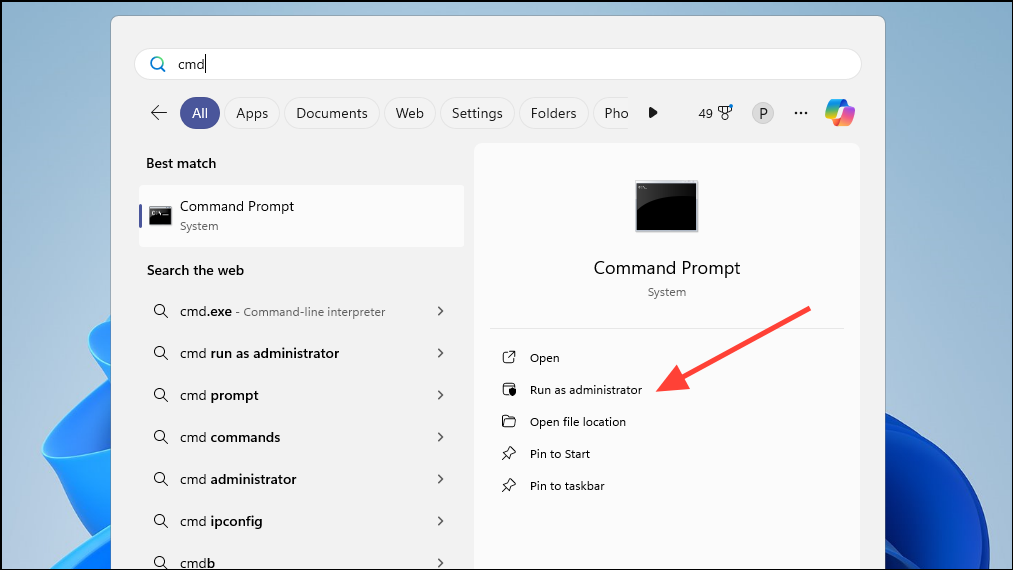1013x570 pixels.
Task: Click the folder icon for Open file location
Action: pyautogui.click(x=509, y=421)
